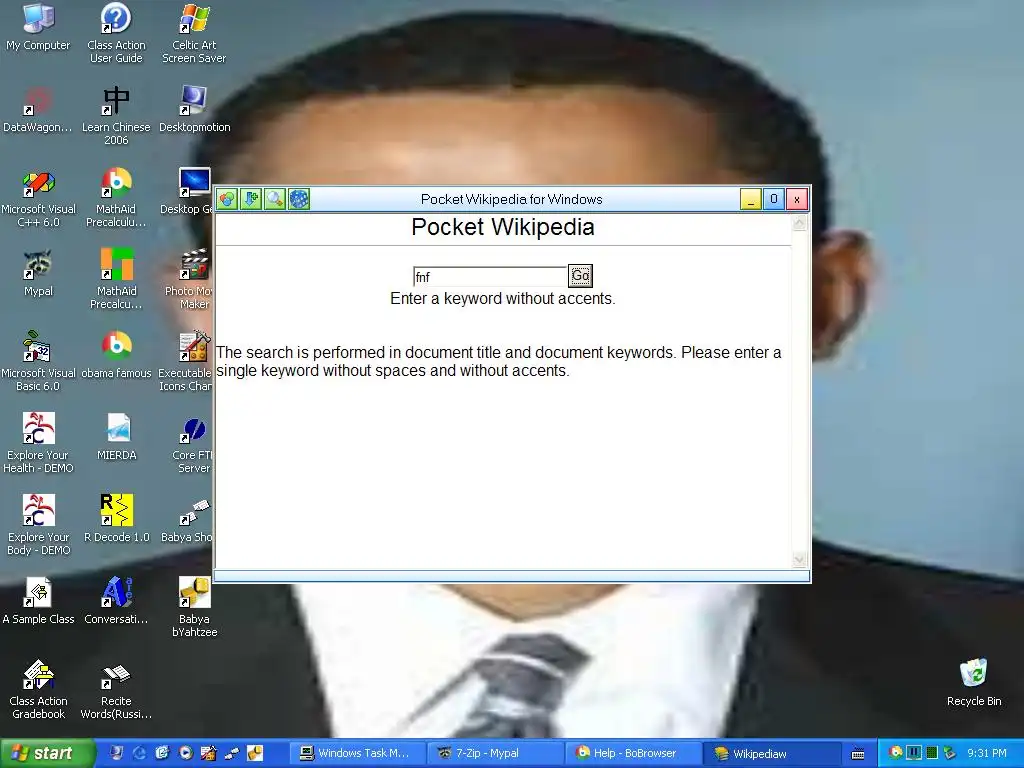This screenshot has height=768, width=1024.
Task: Click the BoBrowser icon in system tray
Action: [x=897, y=752]
